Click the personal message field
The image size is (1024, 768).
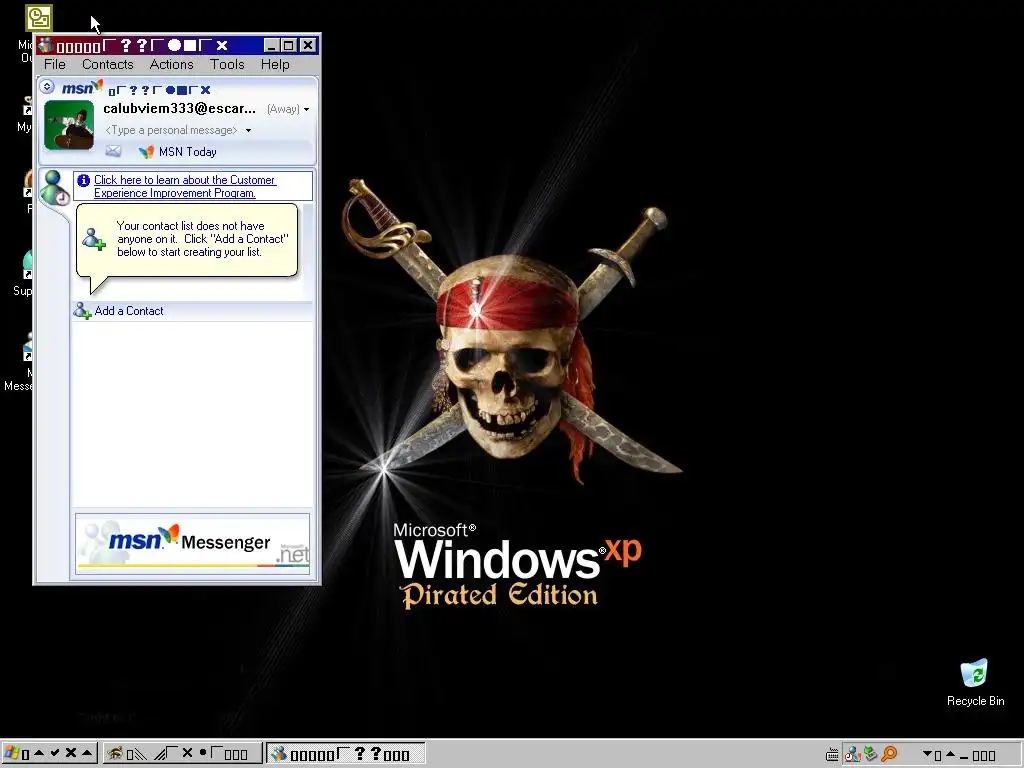(x=171, y=130)
